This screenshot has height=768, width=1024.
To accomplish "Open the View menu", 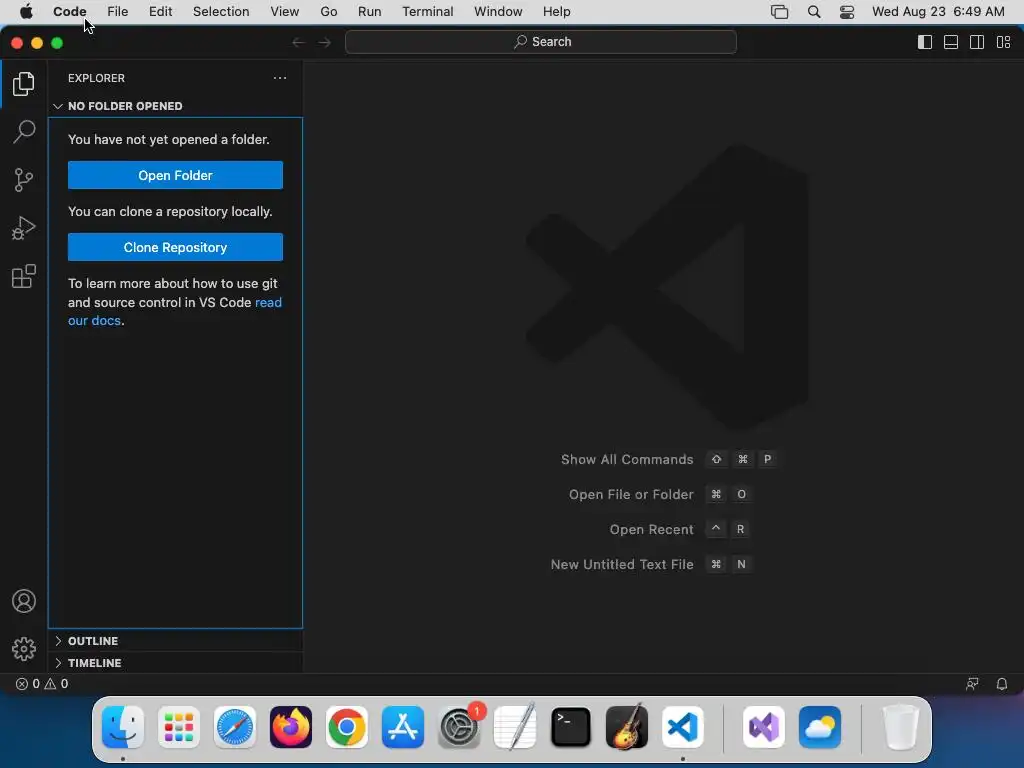I will [285, 12].
